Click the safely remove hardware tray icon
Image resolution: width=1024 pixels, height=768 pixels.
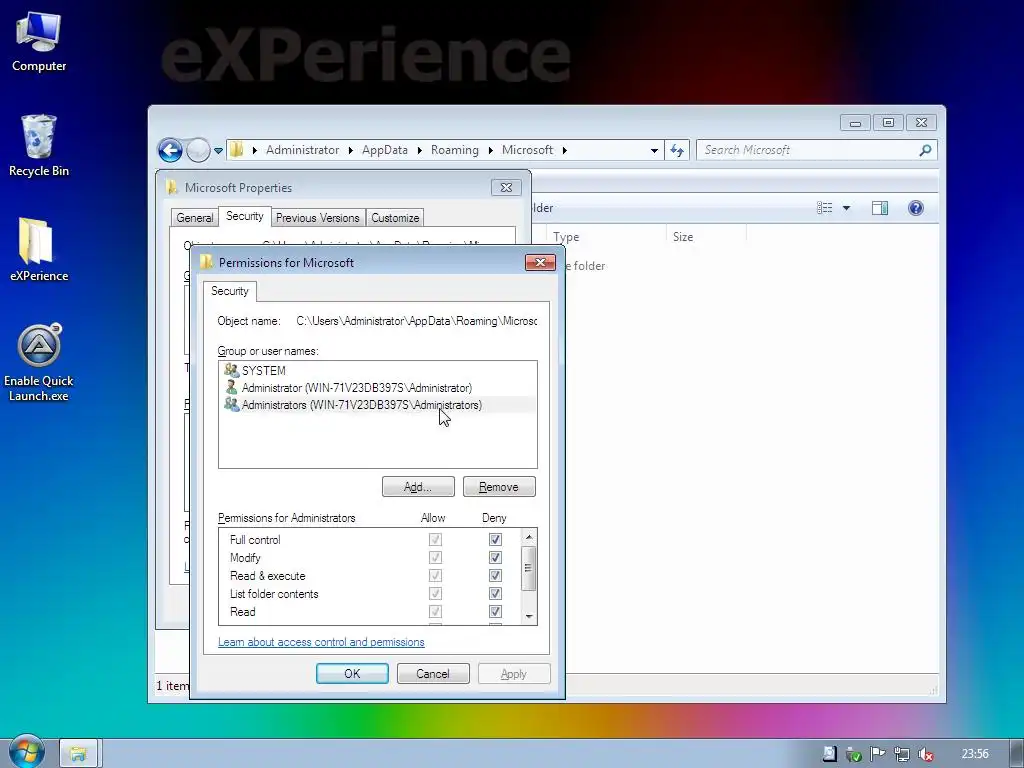pyautogui.click(x=853, y=754)
